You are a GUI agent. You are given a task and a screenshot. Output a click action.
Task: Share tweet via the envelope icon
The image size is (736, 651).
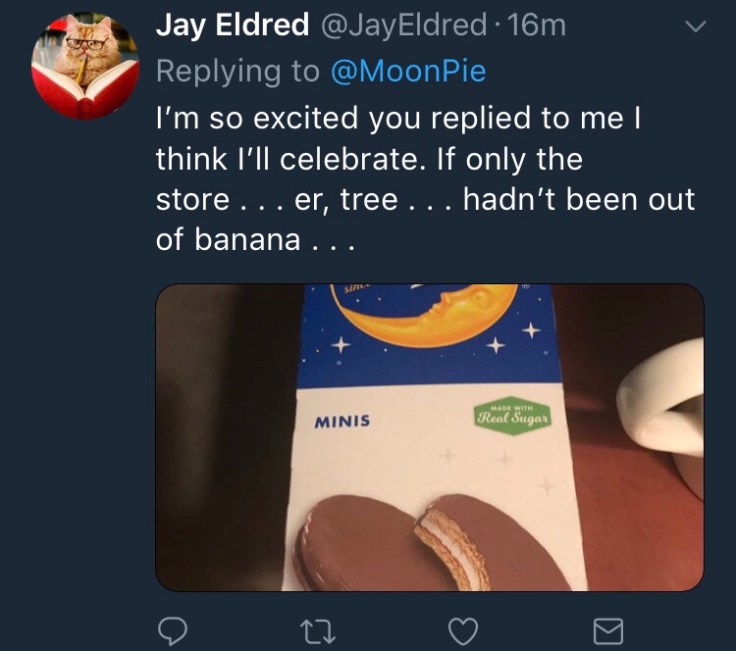point(608,629)
